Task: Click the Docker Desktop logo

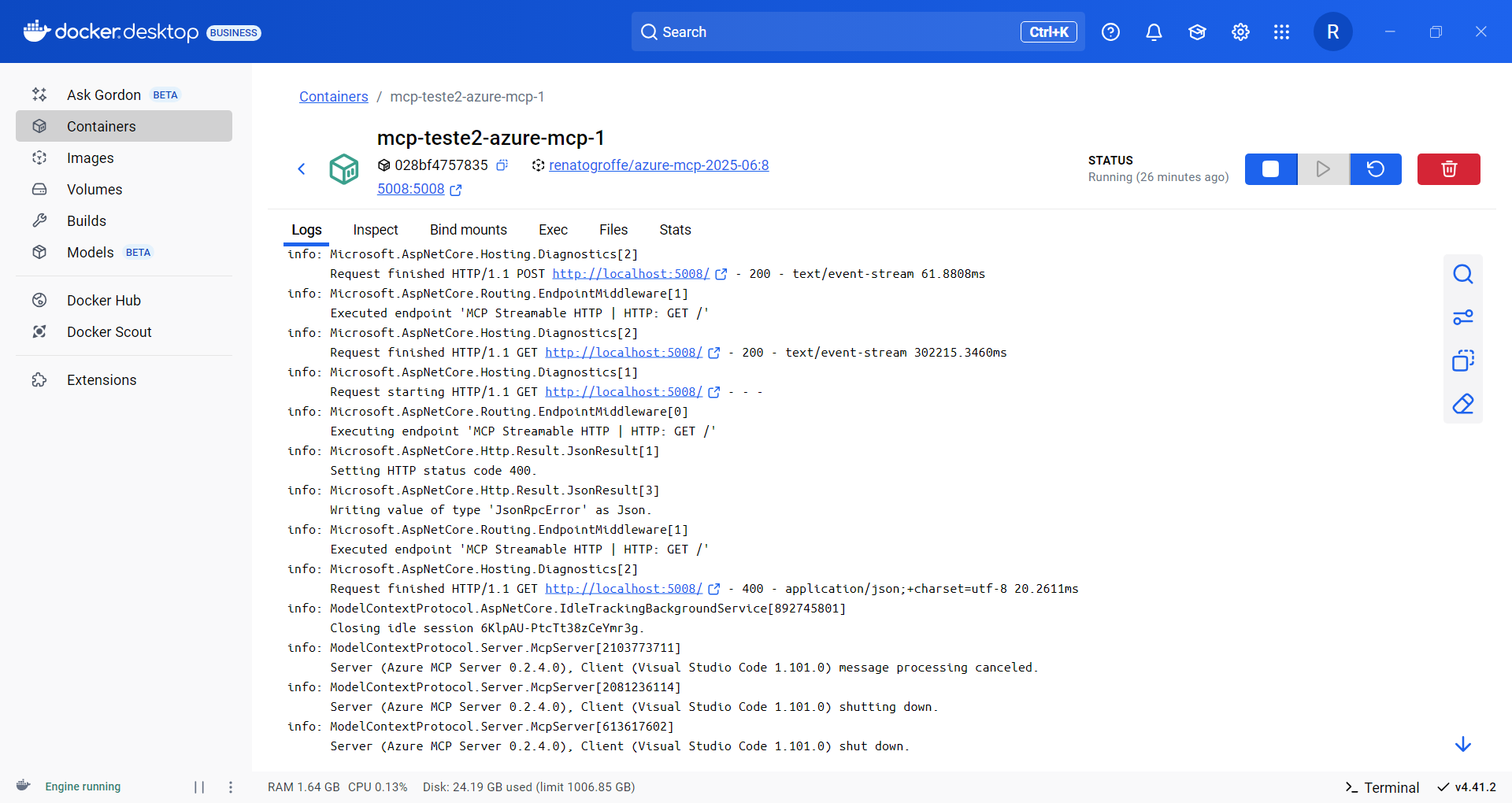Action: 111,31
